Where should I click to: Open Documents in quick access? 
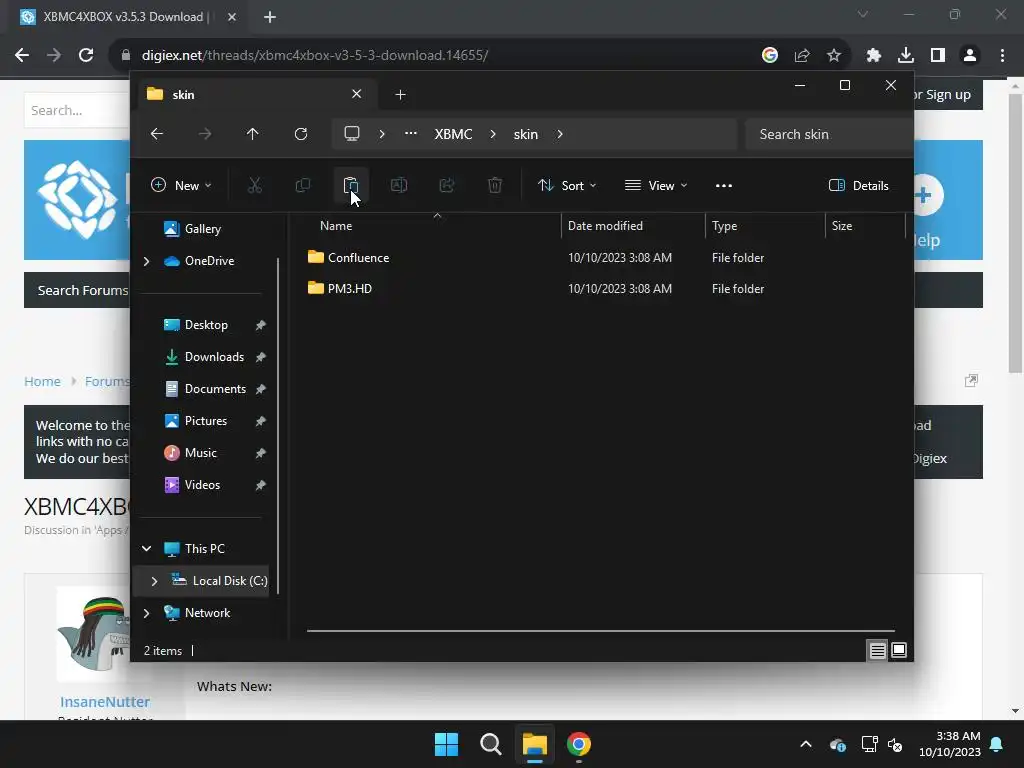(215, 389)
